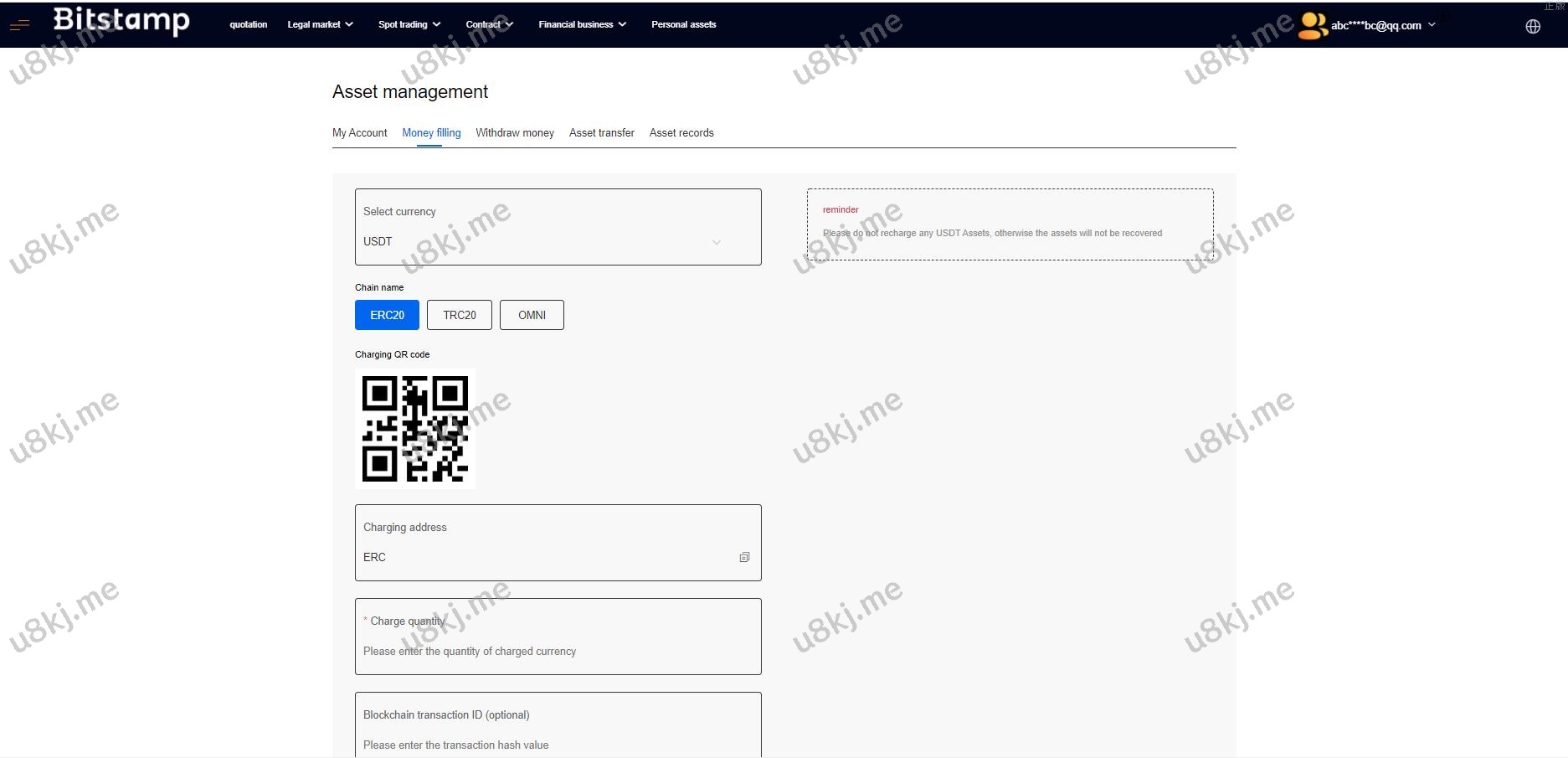Focus the Charge quantity input field
Image resolution: width=1568 pixels, height=758 pixels.
point(558,651)
